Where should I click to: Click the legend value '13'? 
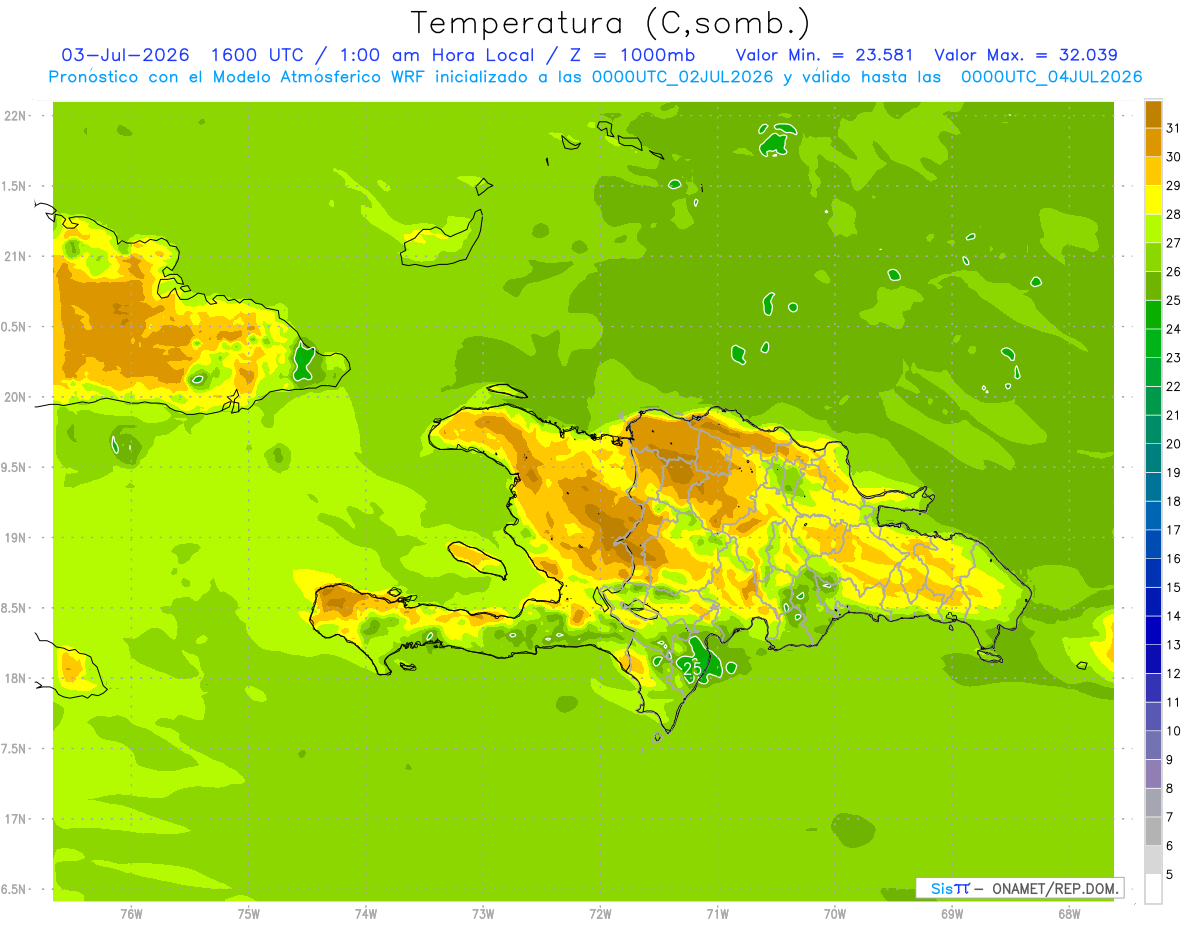1173,644
